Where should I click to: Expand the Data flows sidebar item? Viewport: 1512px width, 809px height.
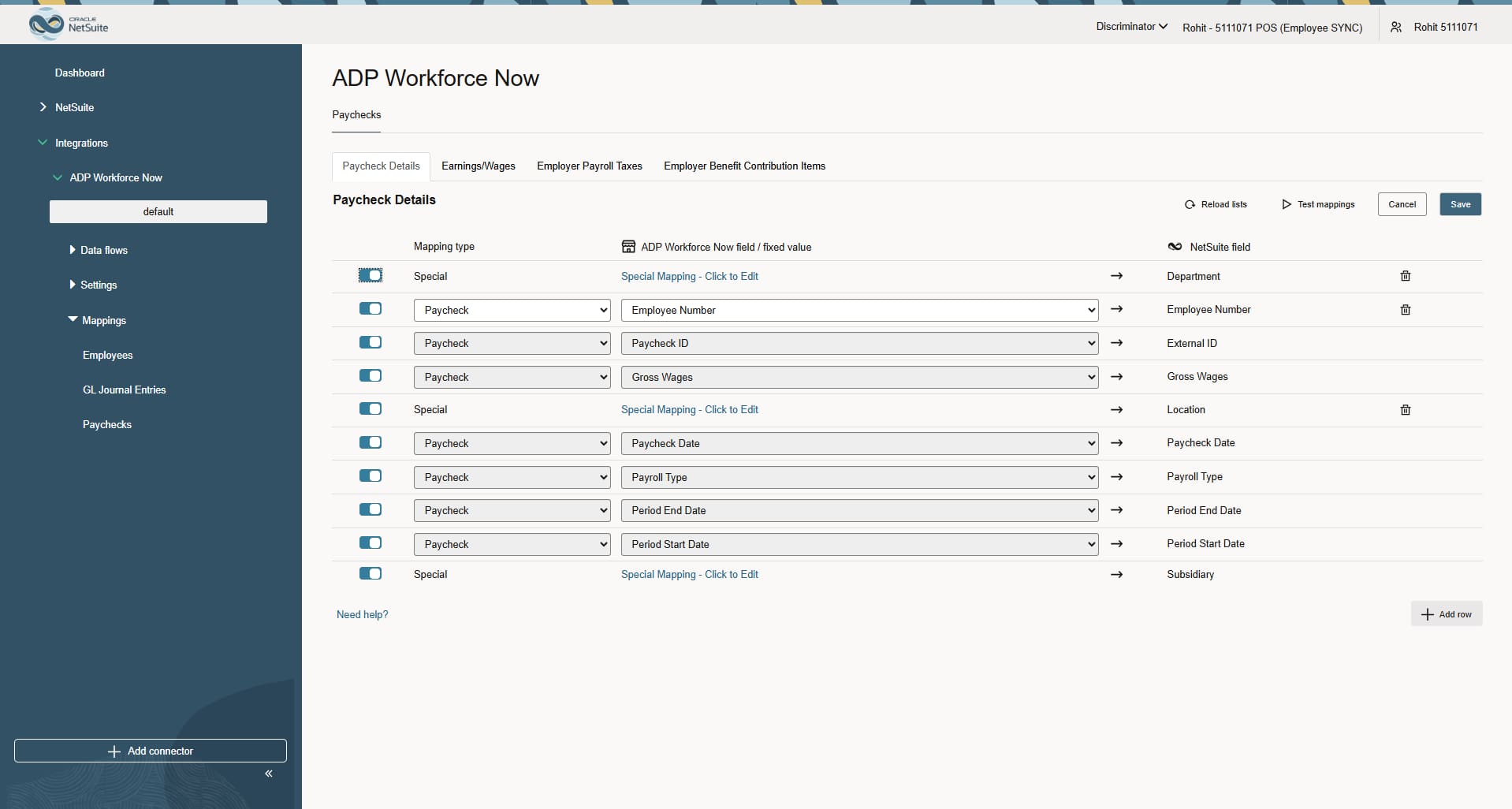(73, 250)
